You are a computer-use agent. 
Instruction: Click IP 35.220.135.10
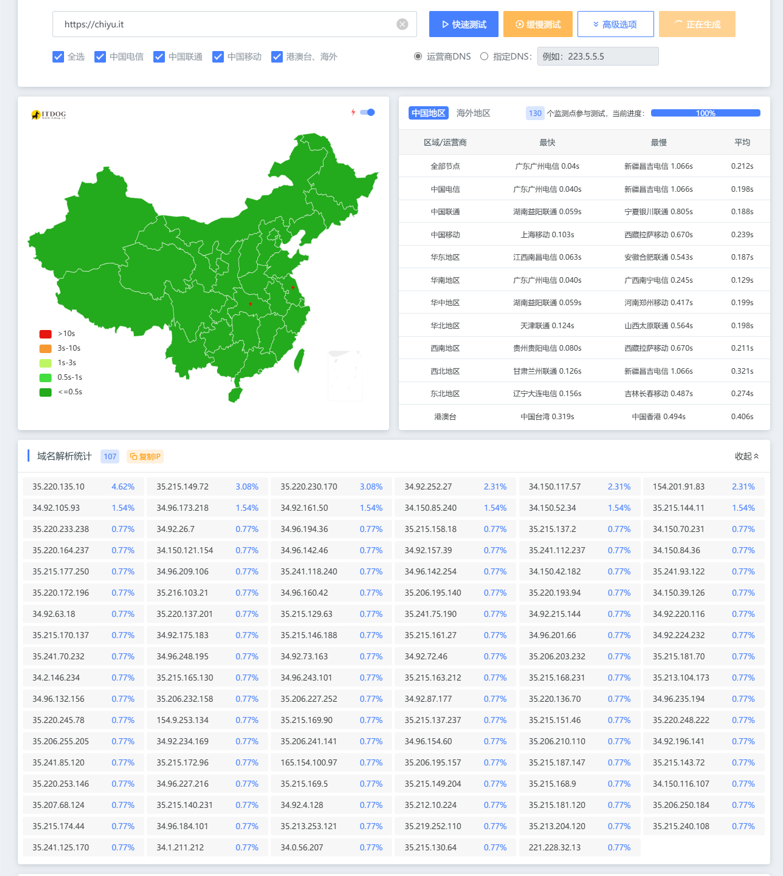pos(58,487)
